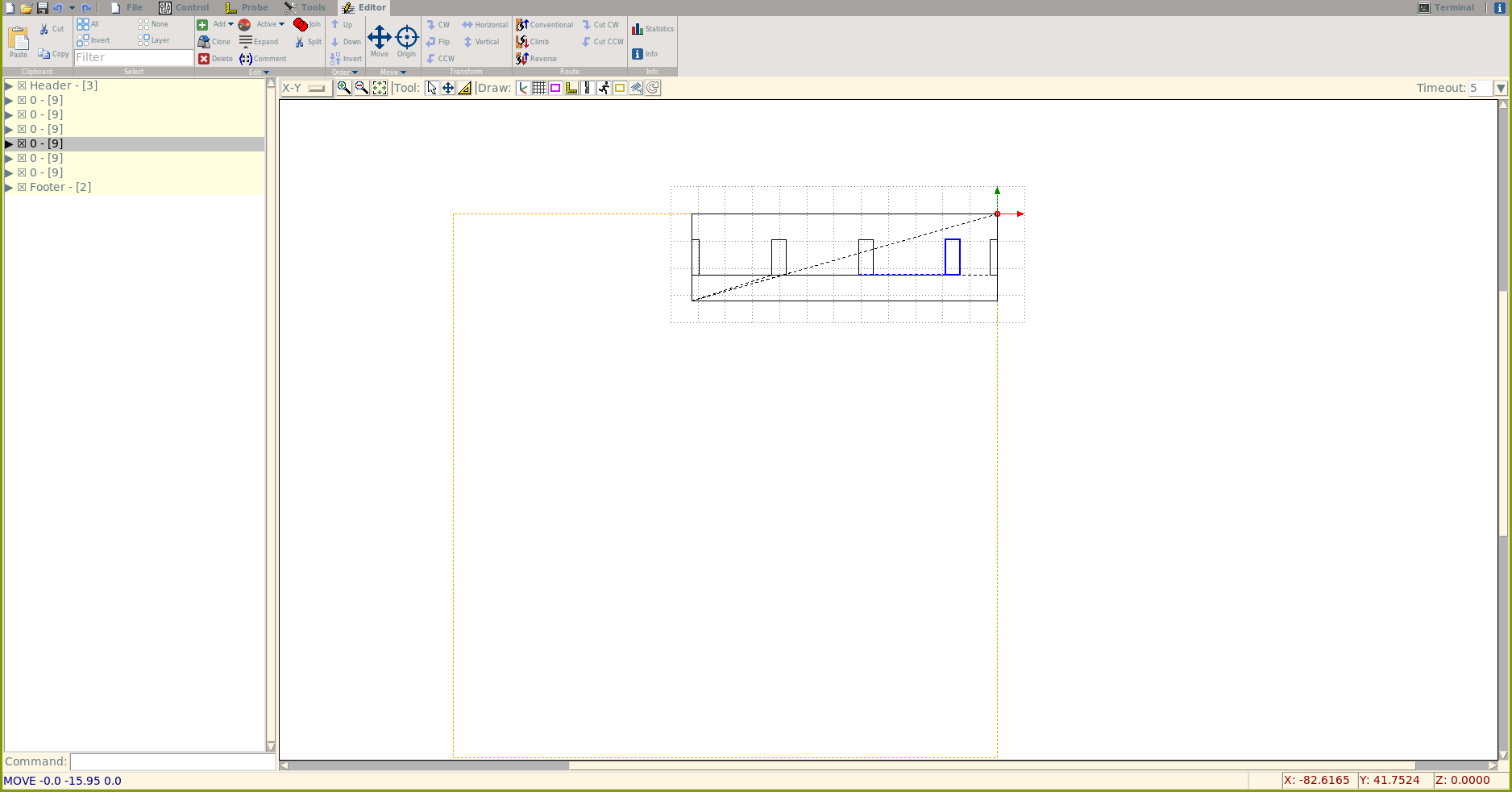Screen dimensions: 1512x792
Task: Activate the large Move tool
Action: (x=380, y=41)
